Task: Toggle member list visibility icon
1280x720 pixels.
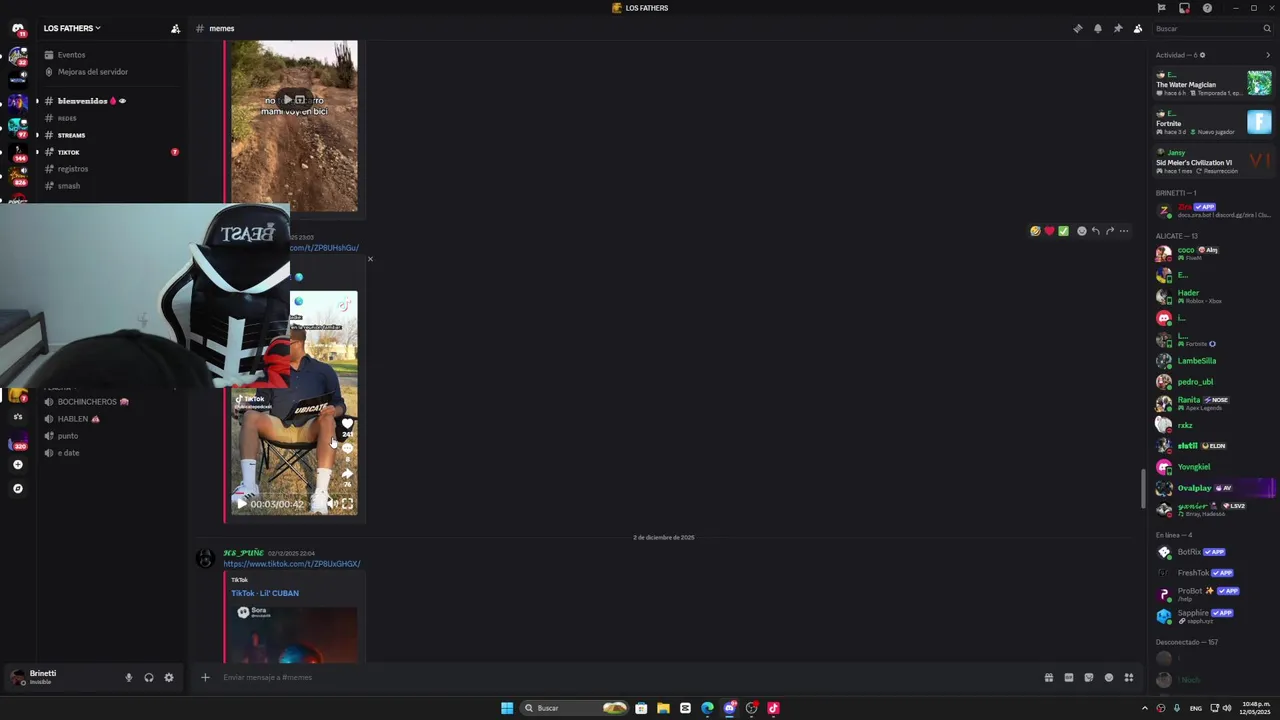Action: pos(1137,28)
